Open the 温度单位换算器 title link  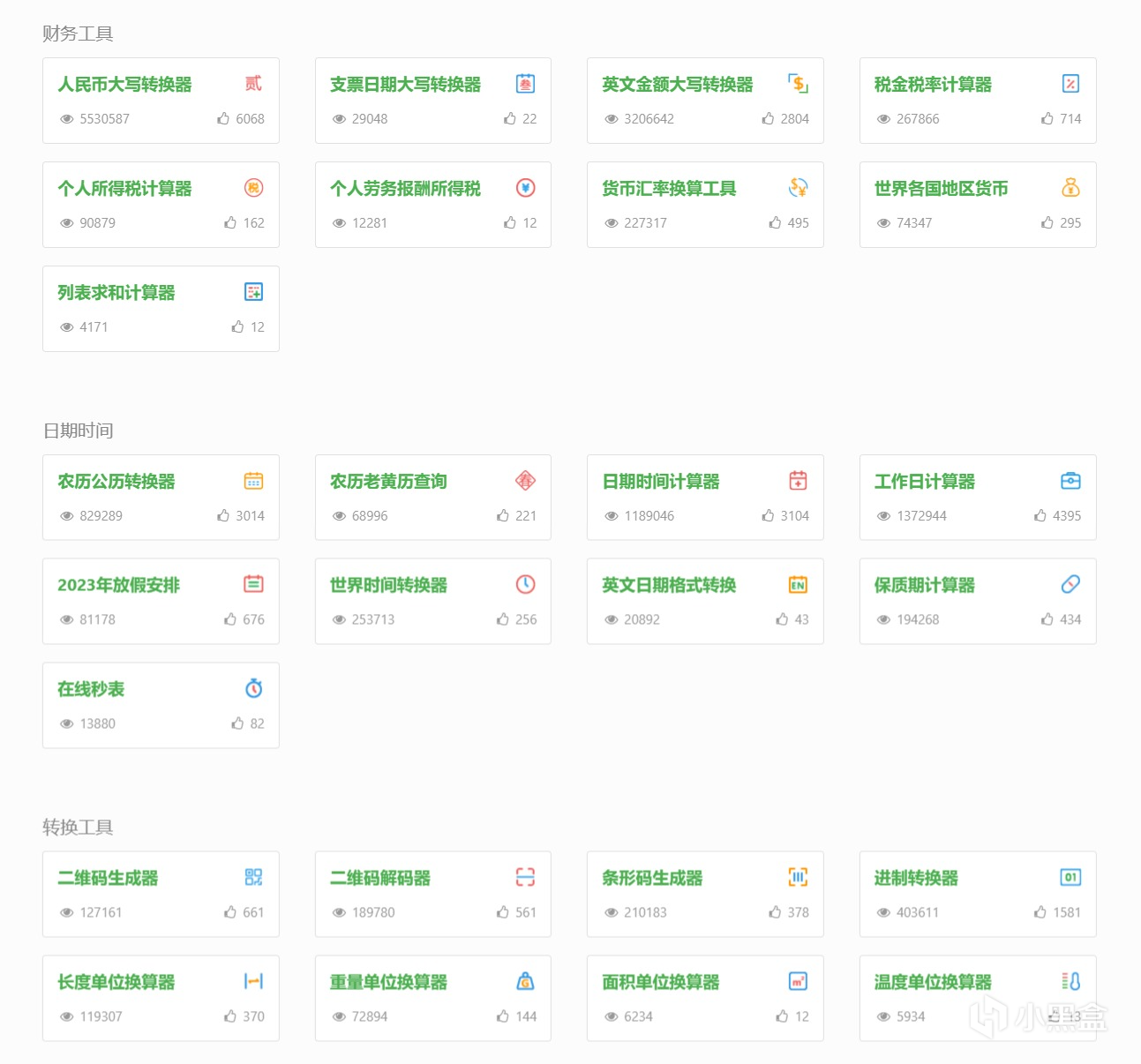click(x=933, y=983)
